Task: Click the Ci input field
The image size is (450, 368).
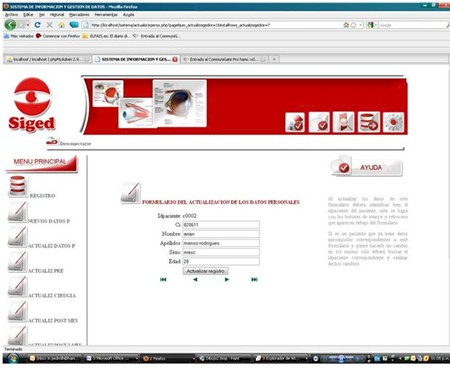Action: [x=221, y=225]
